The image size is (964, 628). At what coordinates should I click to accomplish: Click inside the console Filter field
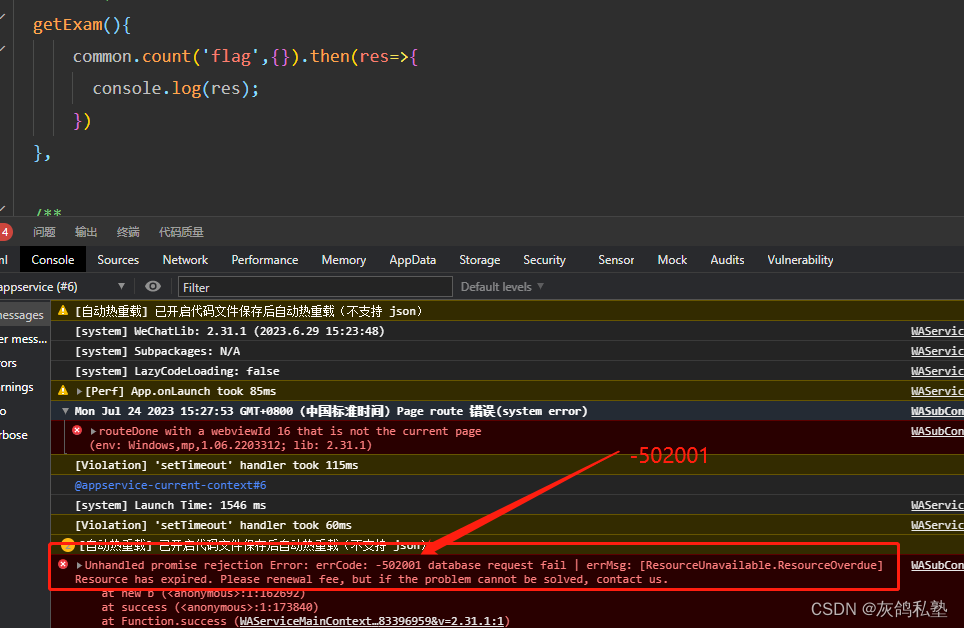point(310,287)
